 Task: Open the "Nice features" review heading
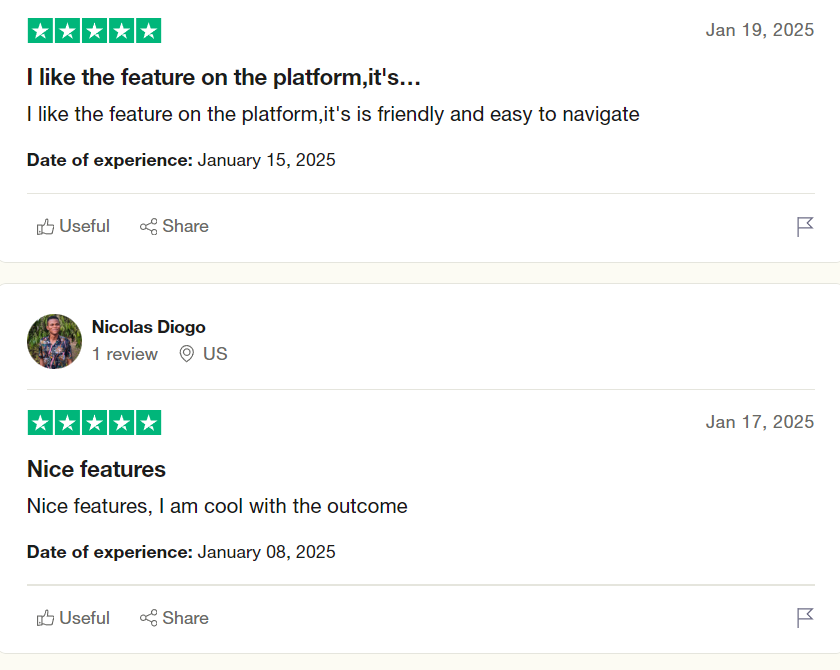pos(96,469)
